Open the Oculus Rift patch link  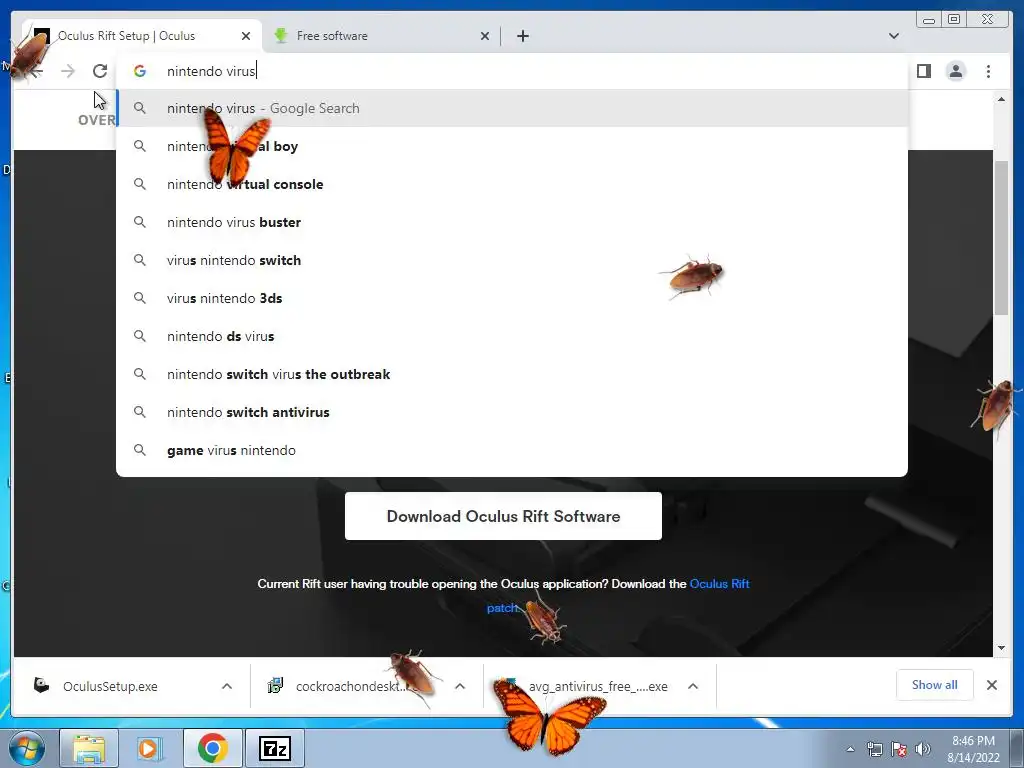pyautogui.click(x=719, y=583)
